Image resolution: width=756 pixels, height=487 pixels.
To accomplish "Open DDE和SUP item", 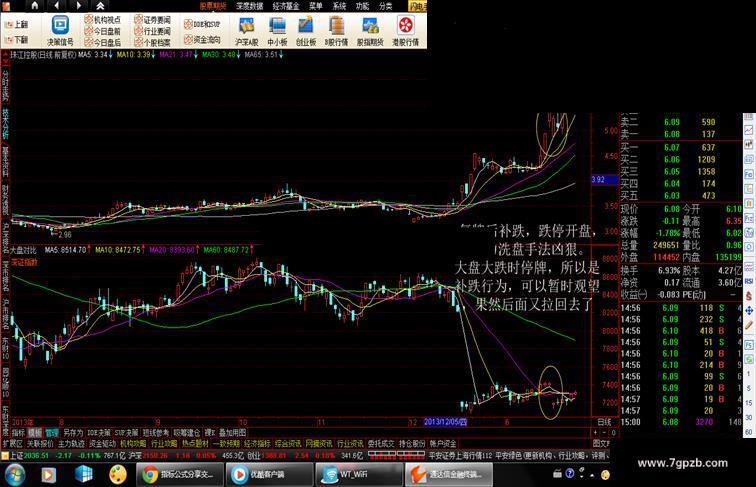I will [202, 24].
